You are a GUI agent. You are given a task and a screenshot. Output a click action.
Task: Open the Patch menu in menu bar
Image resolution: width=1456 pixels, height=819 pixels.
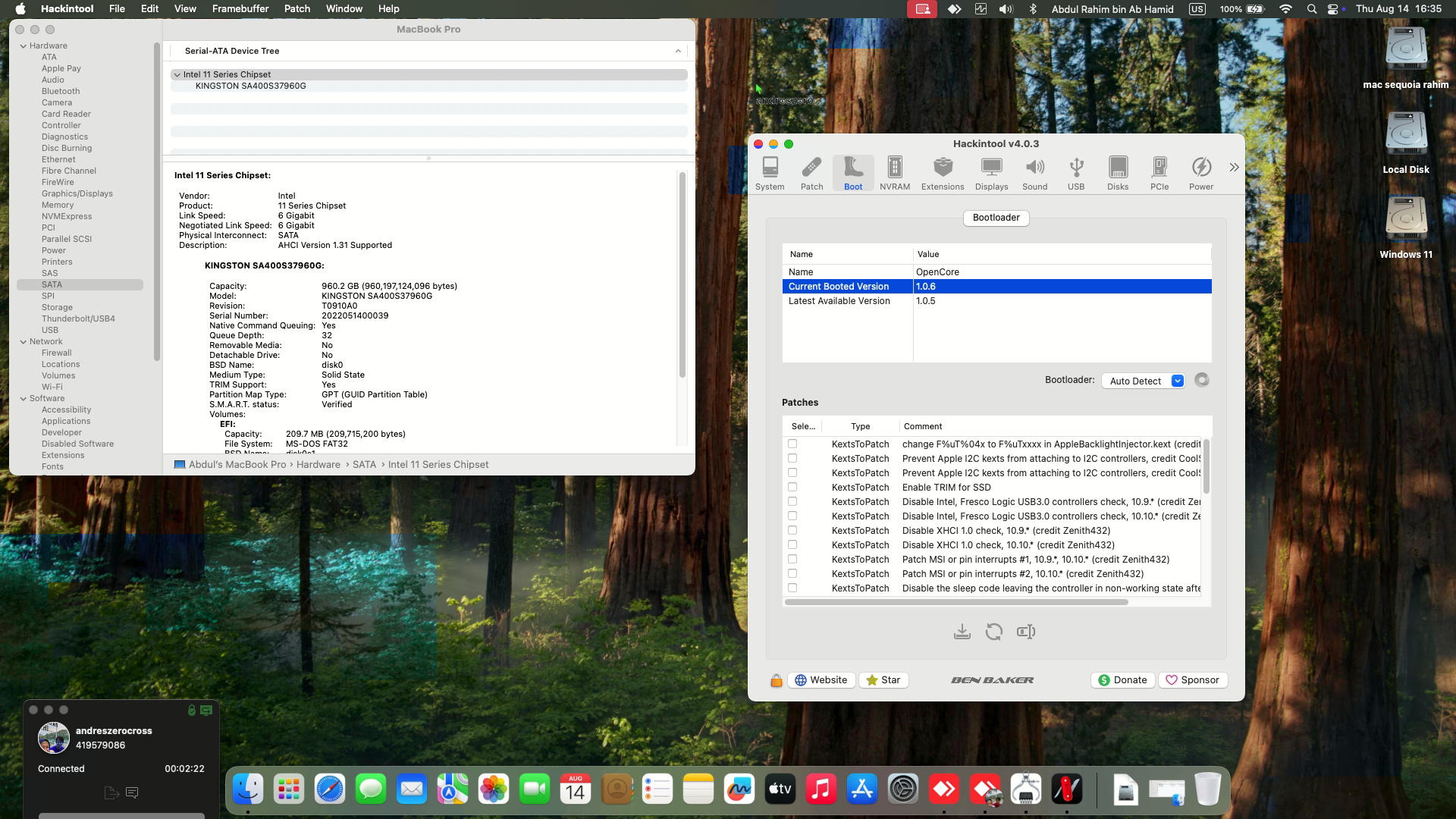click(297, 9)
